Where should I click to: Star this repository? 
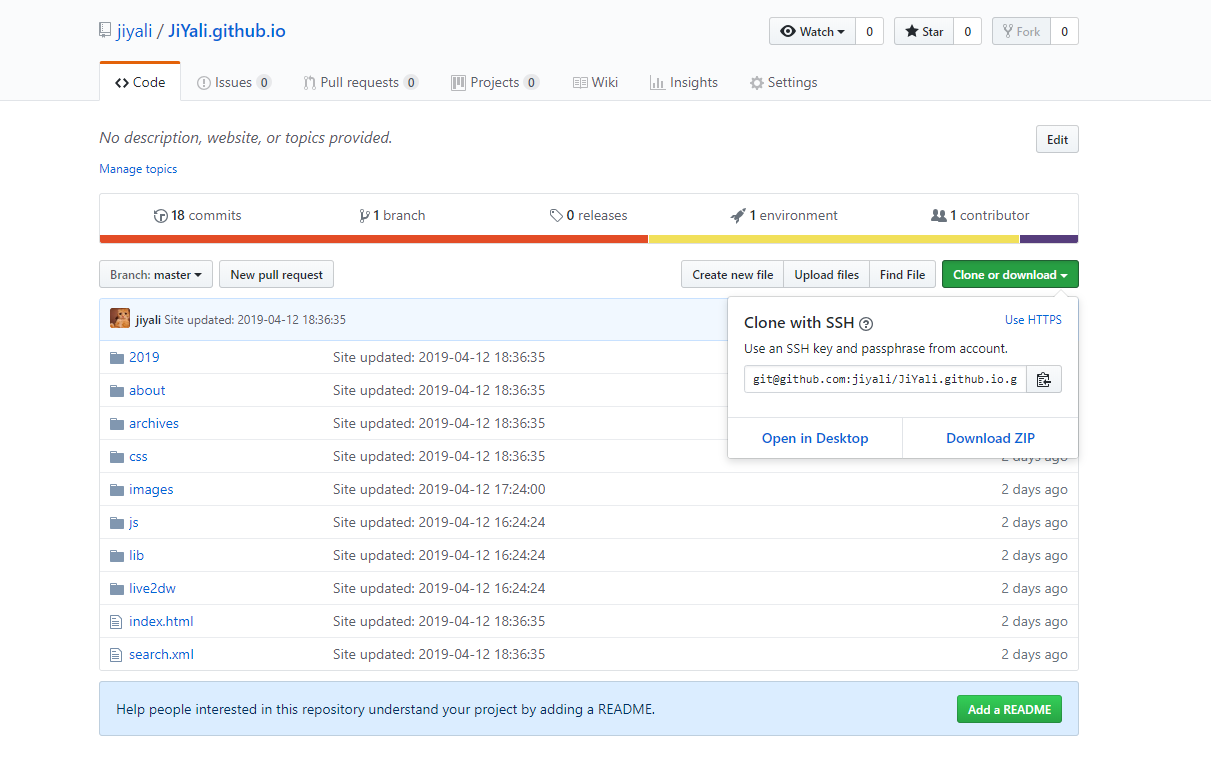pyautogui.click(x=924, y=31)
